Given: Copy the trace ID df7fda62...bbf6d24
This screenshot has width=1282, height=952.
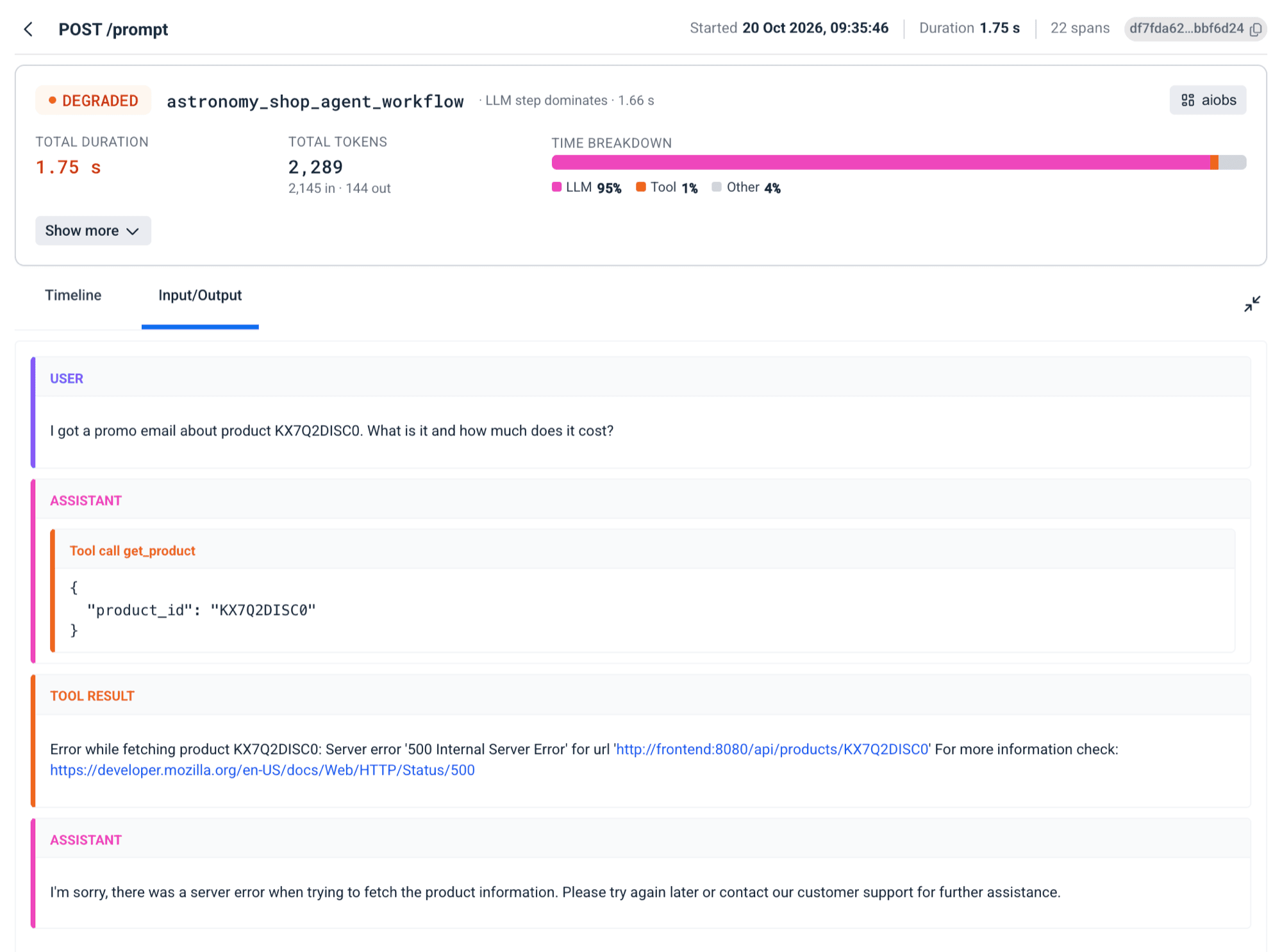Looking at the screenshot, I should click(x=1256, y=29).
